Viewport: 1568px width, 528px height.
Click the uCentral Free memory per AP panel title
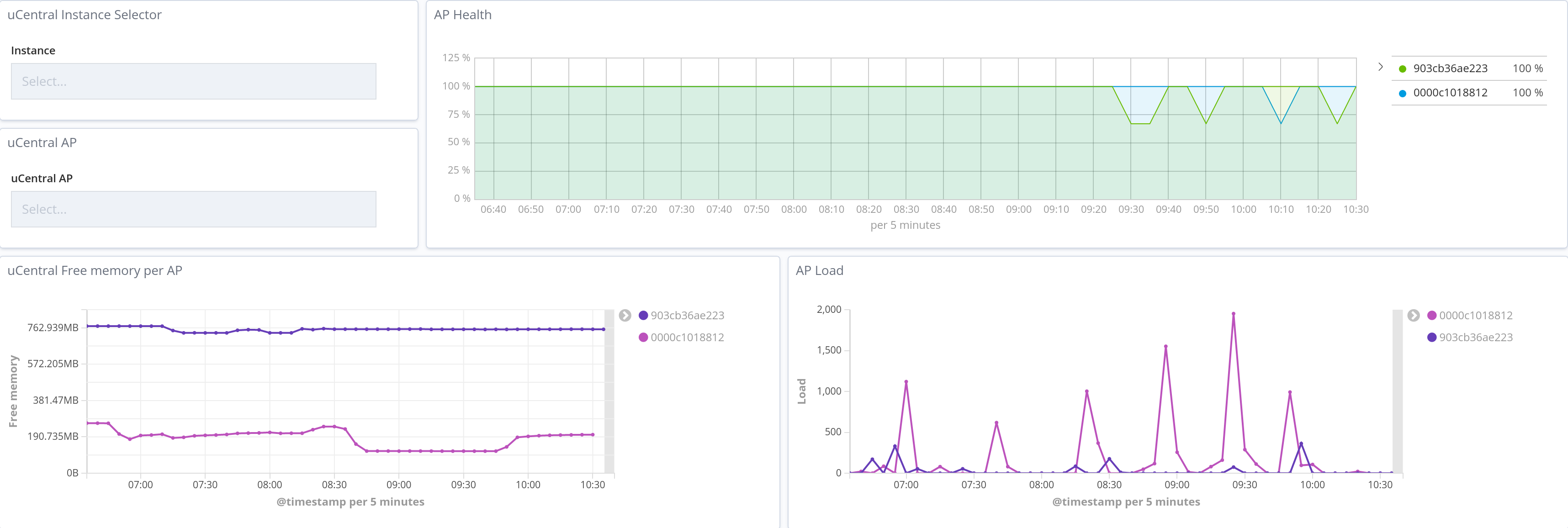tap(95, 271)
